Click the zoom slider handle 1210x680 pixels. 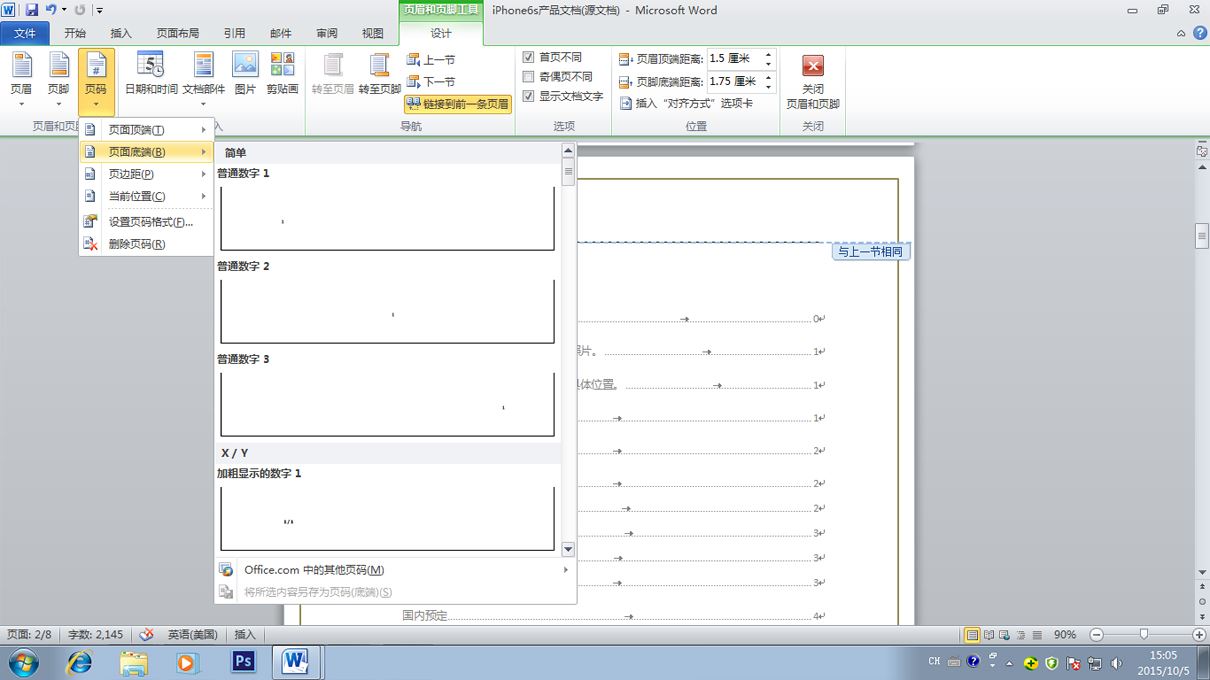[x=1144, y=635]
